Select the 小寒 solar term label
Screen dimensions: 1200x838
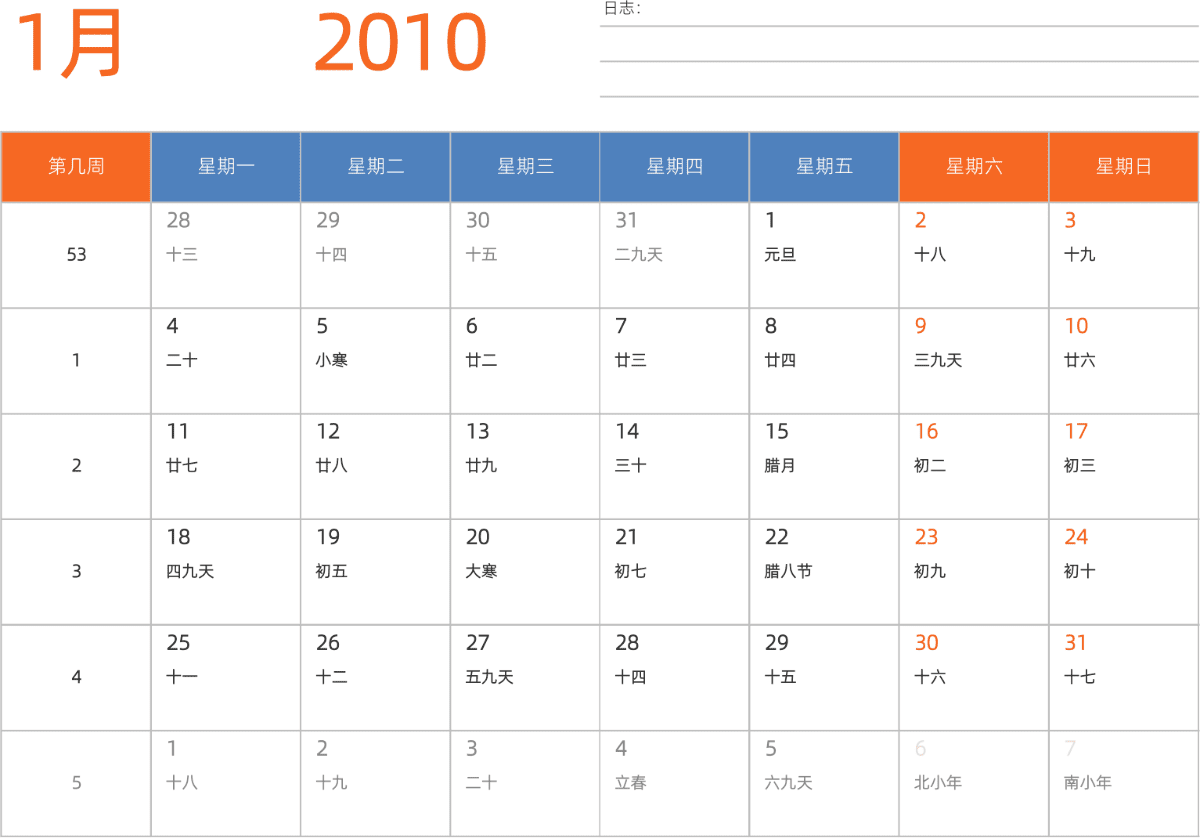point(332,360)
